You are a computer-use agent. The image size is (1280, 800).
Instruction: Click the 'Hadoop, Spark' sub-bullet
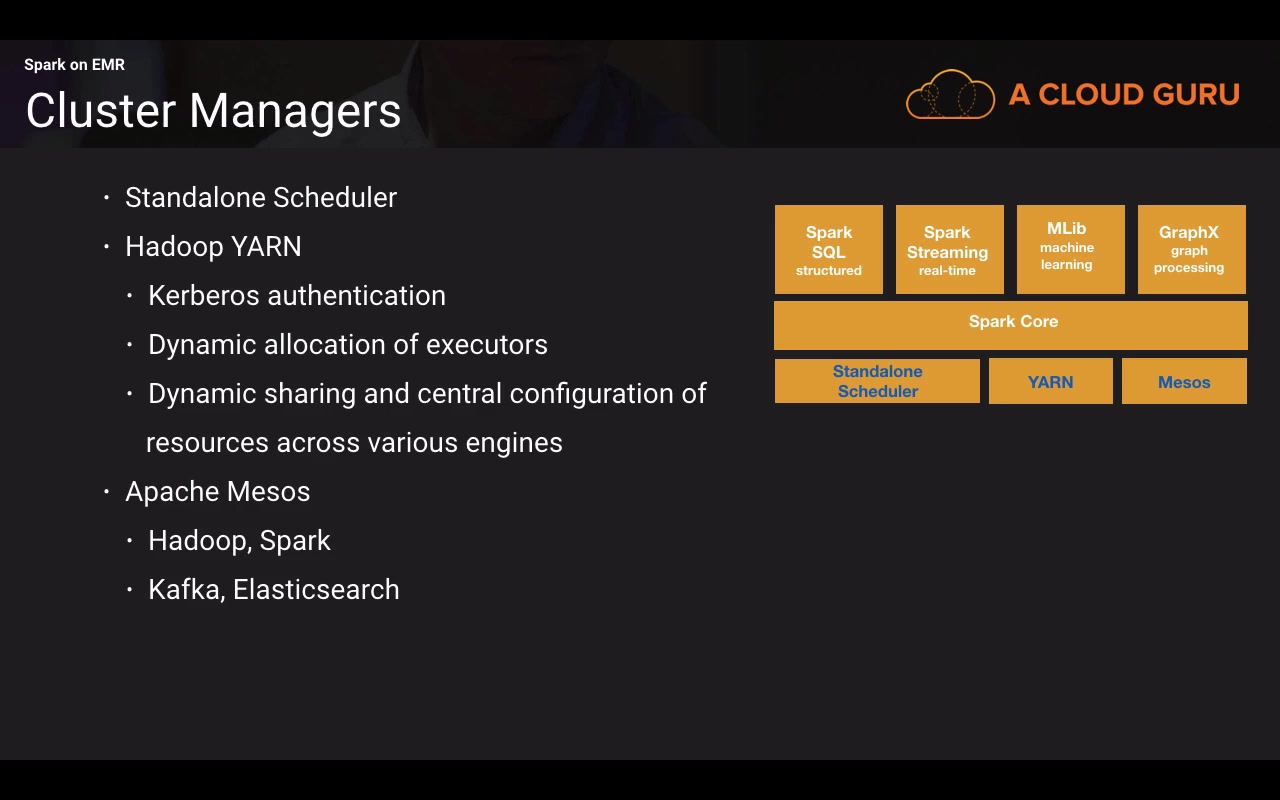tap(239, 541)
